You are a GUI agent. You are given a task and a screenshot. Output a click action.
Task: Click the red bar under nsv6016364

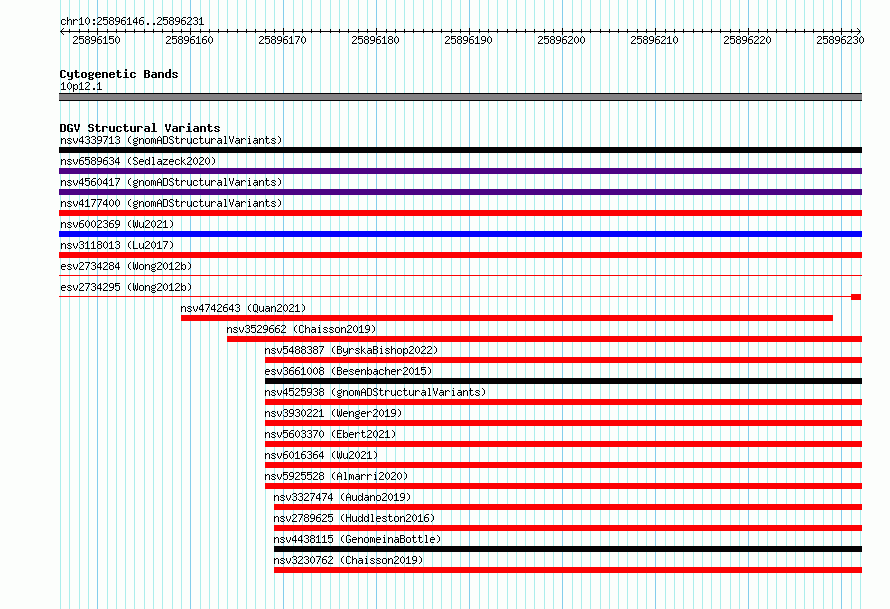564,465
